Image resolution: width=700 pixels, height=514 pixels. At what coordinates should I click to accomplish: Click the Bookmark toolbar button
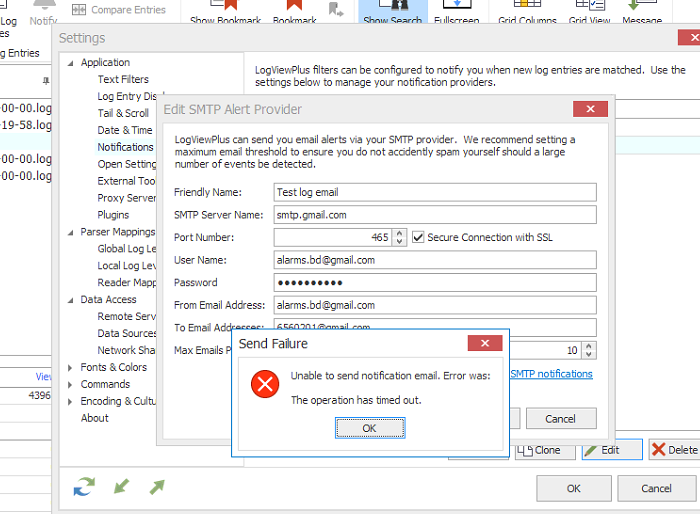click(x=294, y=13)
